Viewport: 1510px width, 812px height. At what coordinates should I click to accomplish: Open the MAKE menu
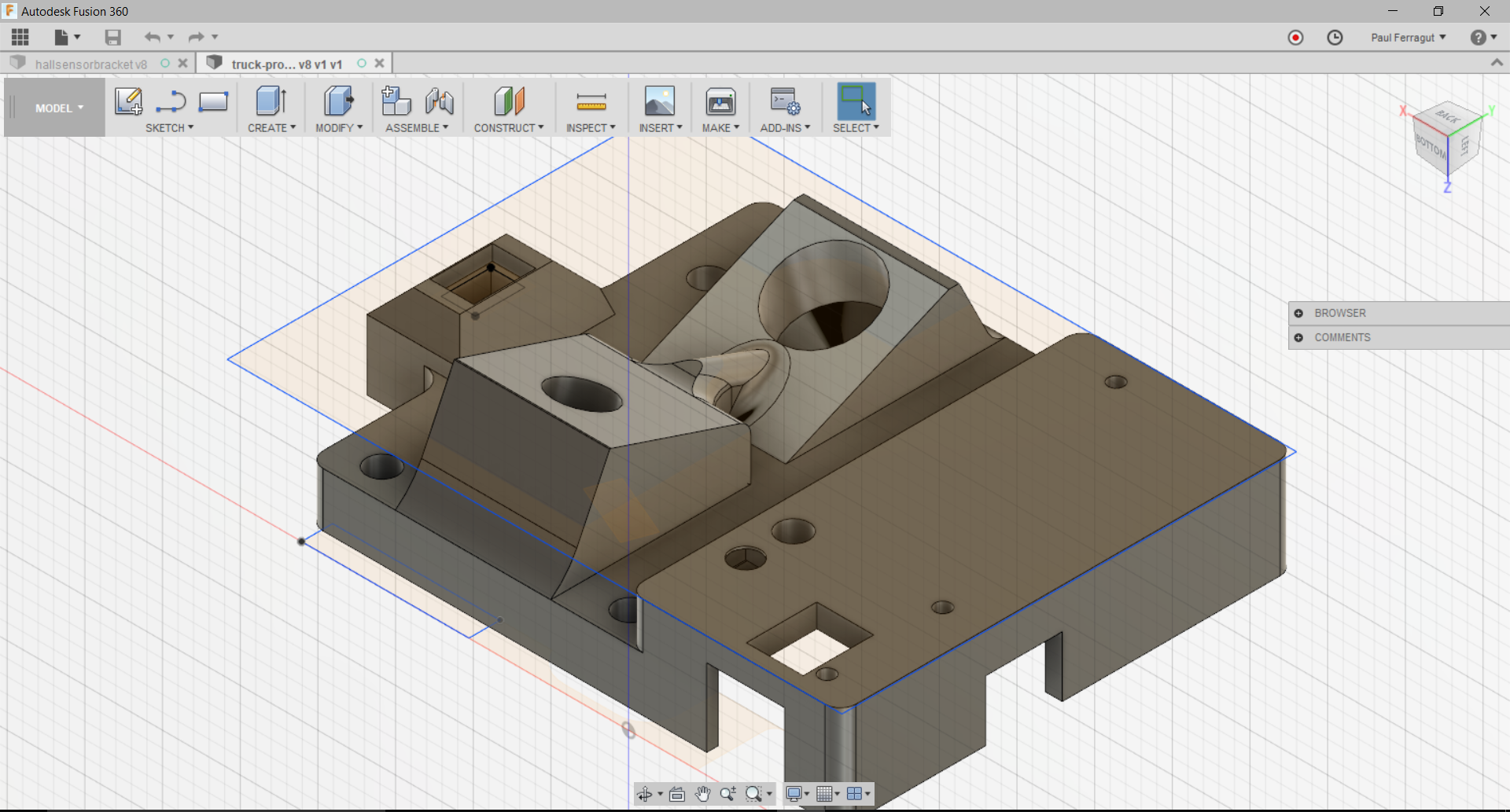tap(720, 127)
